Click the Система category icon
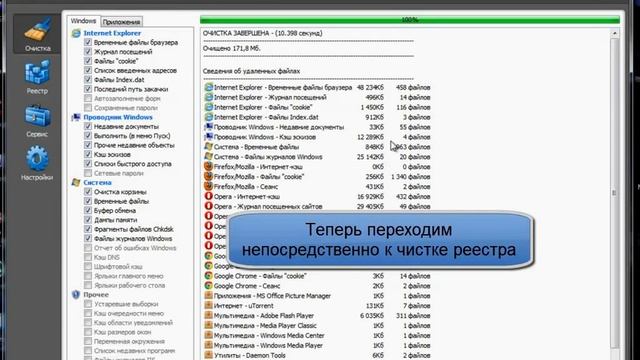Viewport: 640px width, 360px height. (76, 182)
